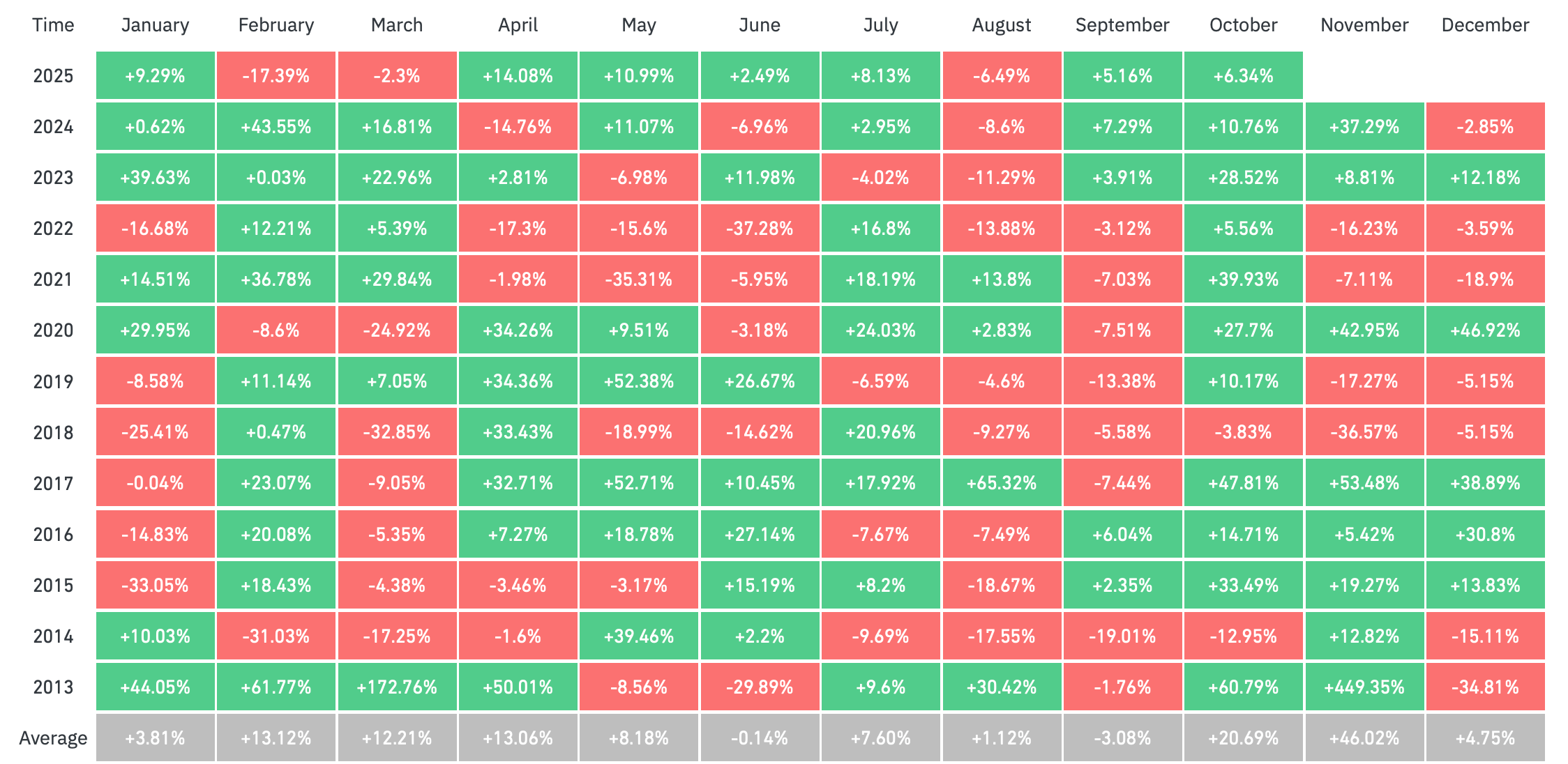1568x764 pixels.
Task: Select the +172.76% March 2013 cell
Action: point(397,687)
